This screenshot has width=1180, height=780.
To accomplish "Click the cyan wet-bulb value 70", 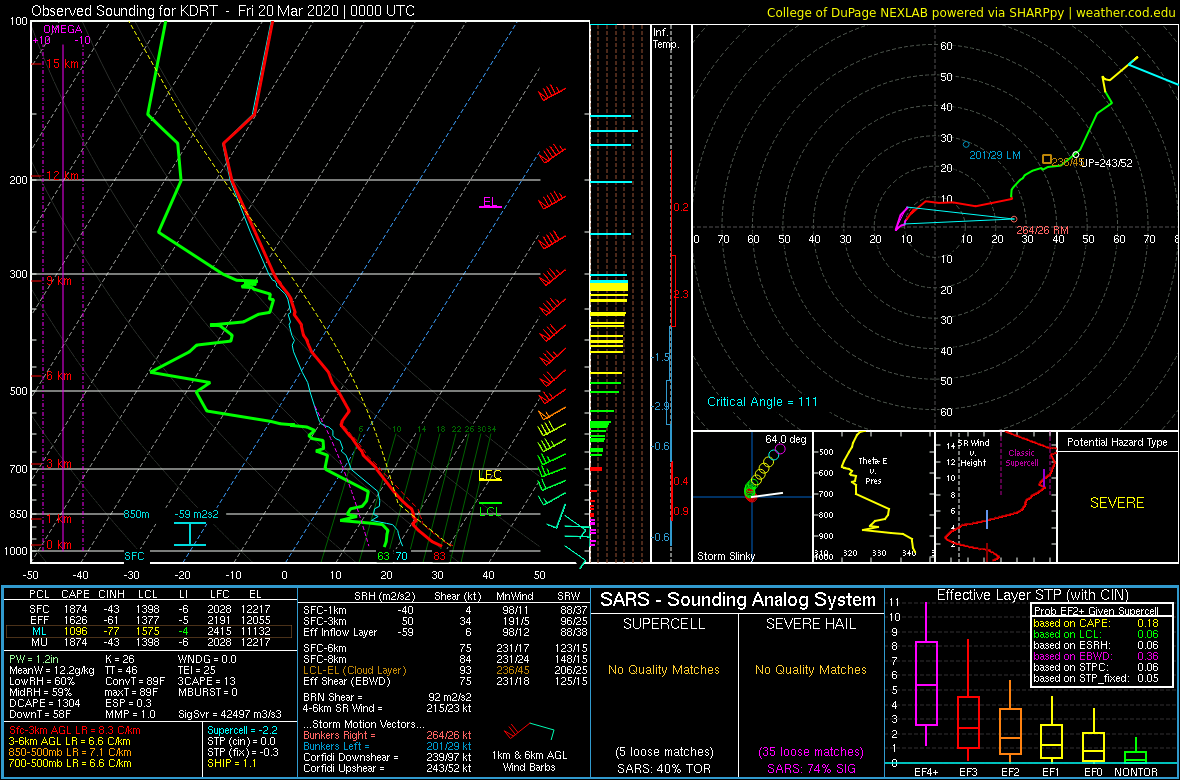I will coord(402,557).
